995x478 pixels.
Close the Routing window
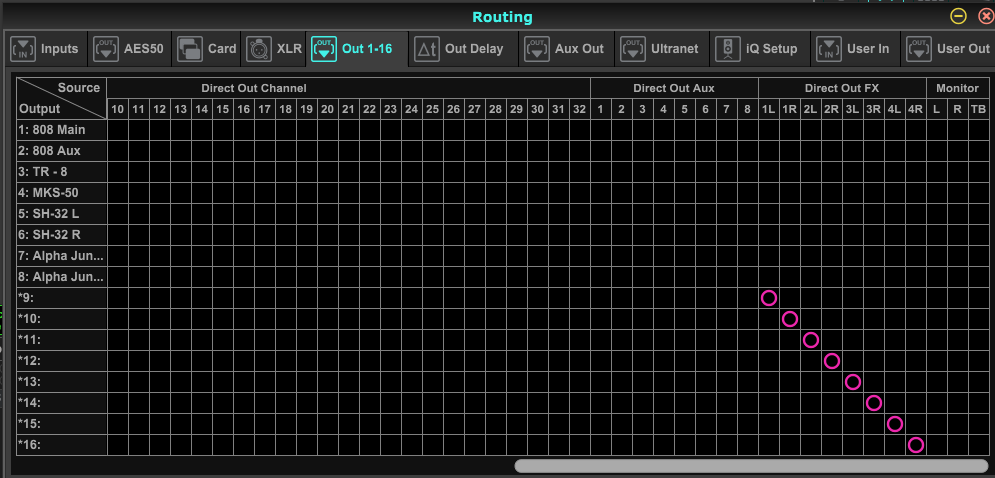click(x=985, y=17)
